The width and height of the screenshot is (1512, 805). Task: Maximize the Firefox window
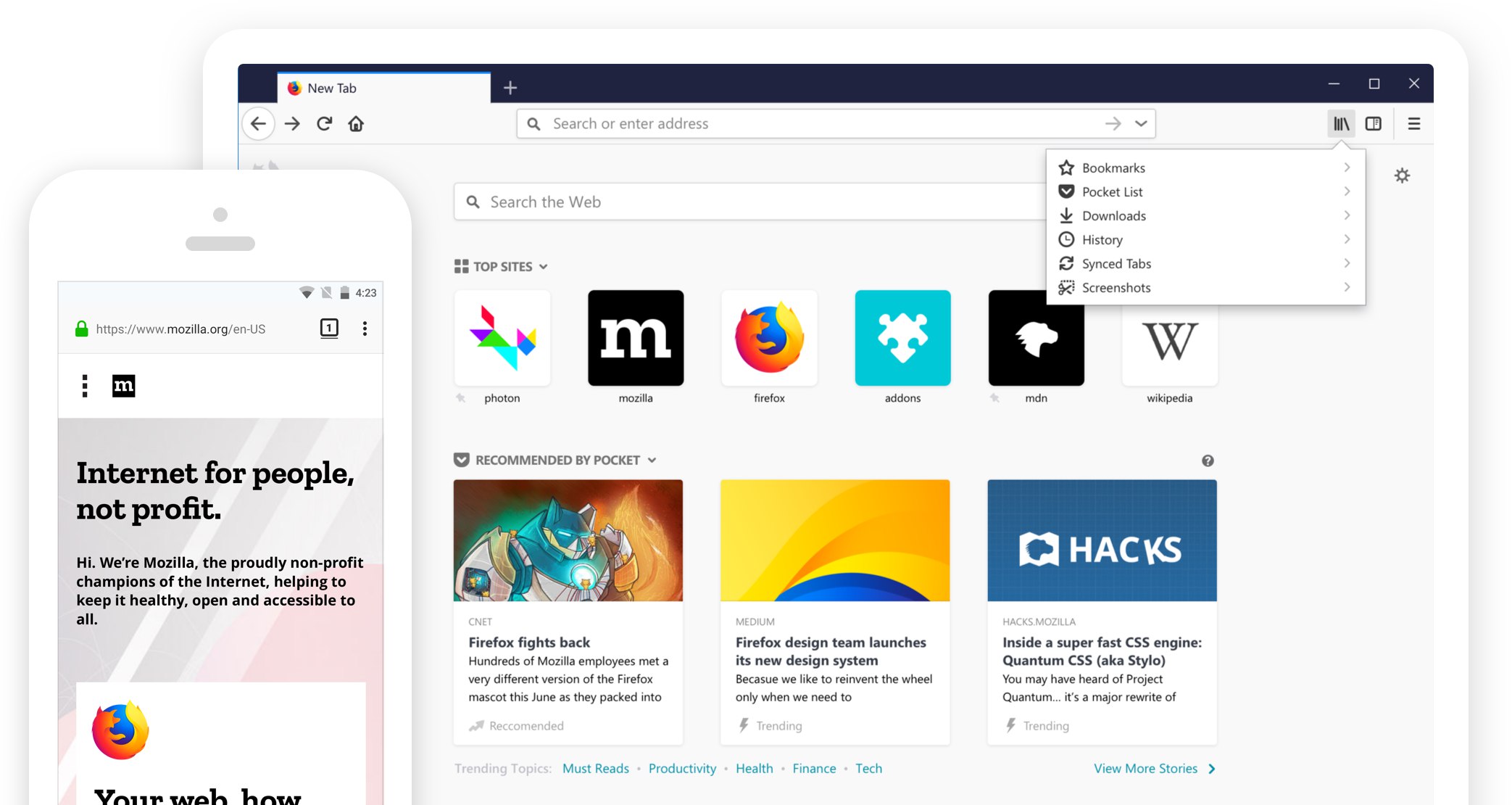point(1374,84)
